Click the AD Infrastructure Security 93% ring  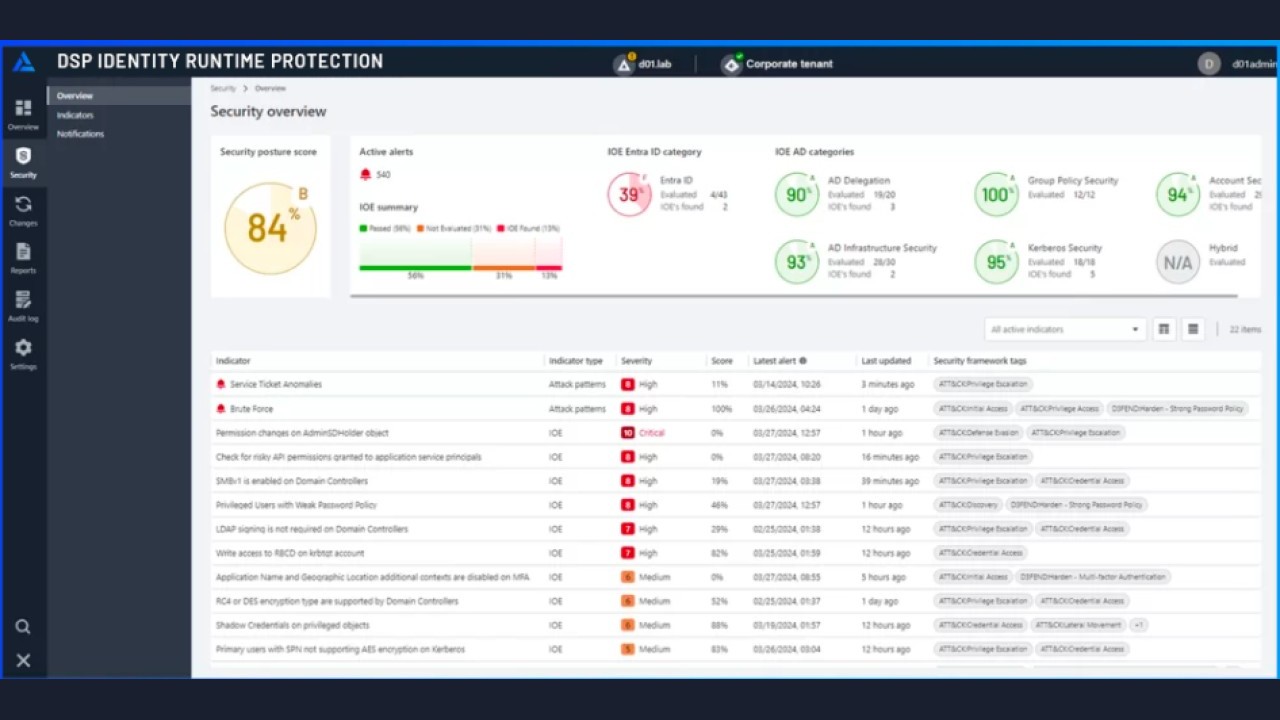(x=797, y=262)
